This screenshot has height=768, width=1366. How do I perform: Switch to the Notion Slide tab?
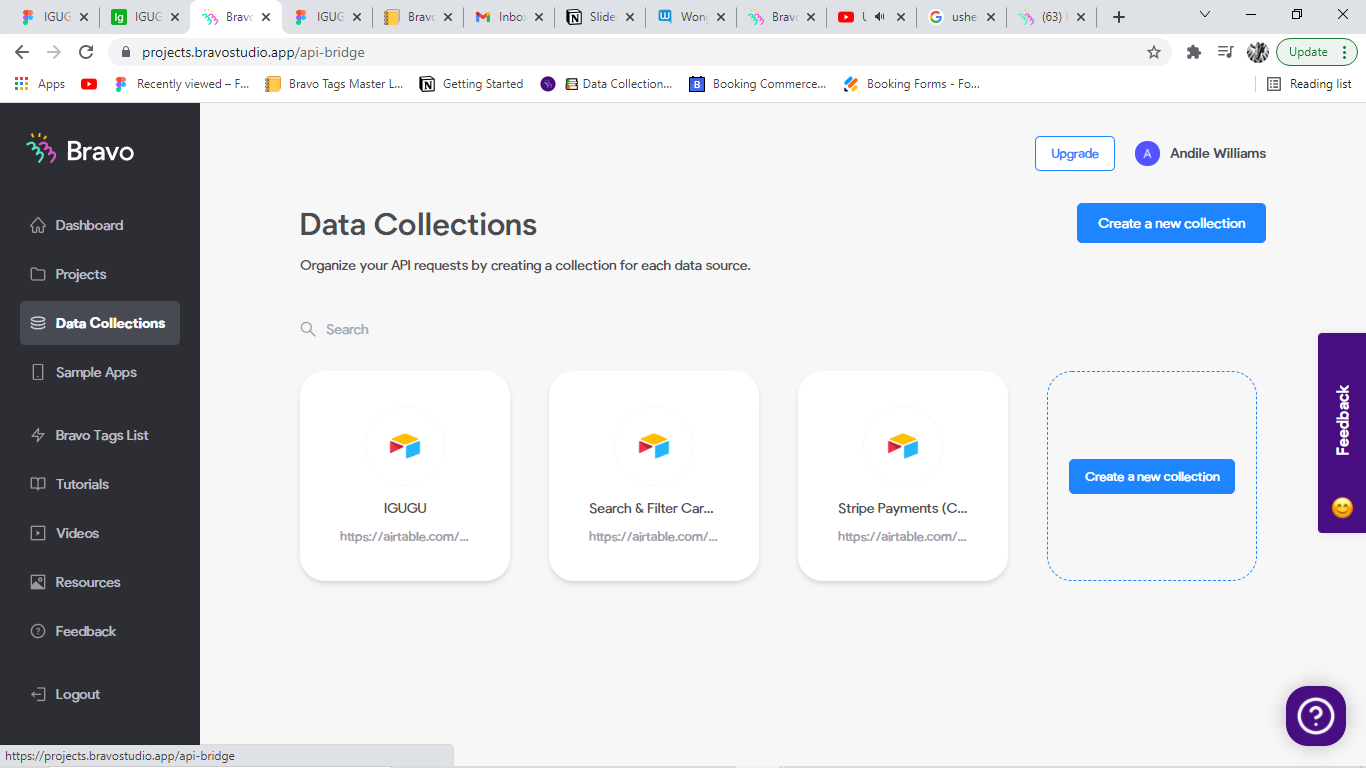click(x=600, y=17)
